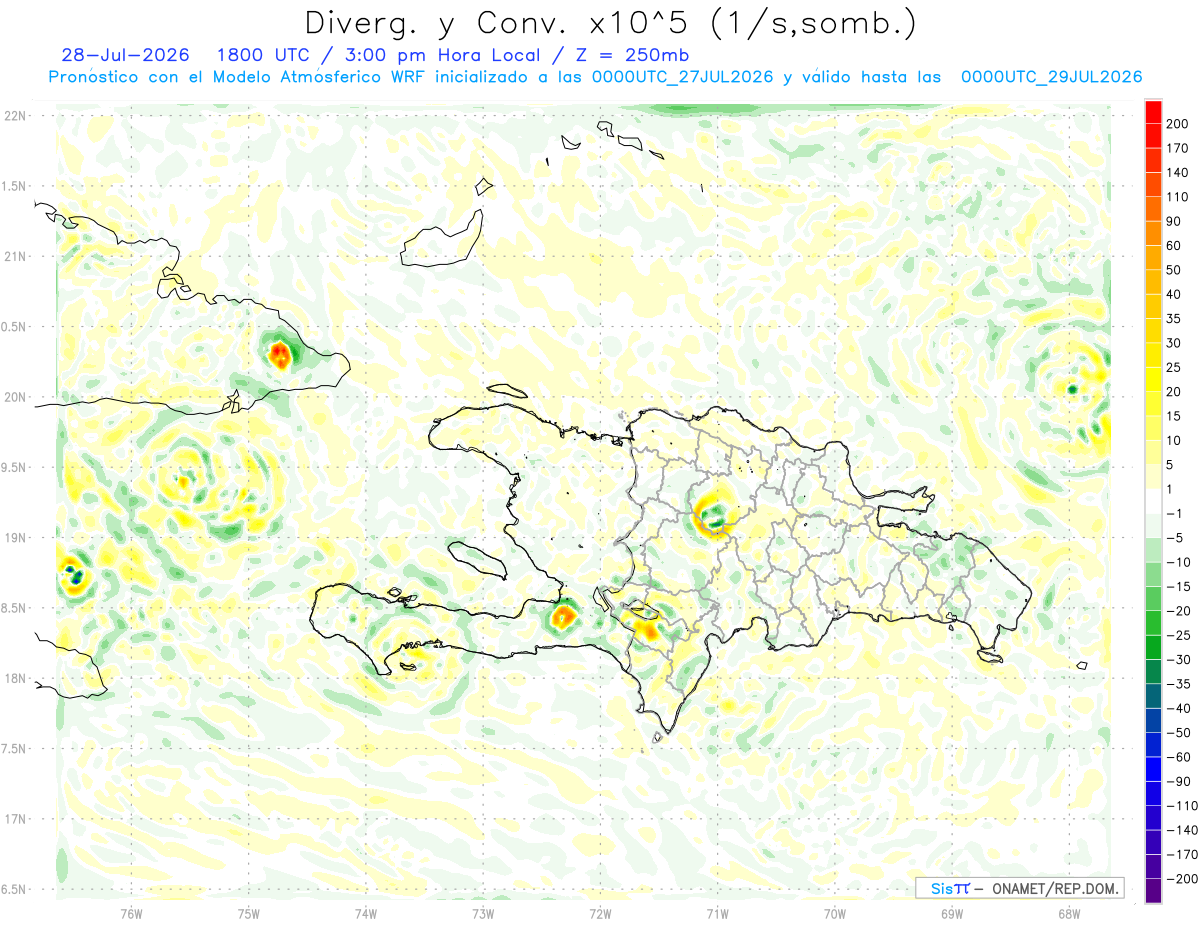Click the '-10' value on the color scale
The image size is (1200, 927).
(x=1179, y=562)
